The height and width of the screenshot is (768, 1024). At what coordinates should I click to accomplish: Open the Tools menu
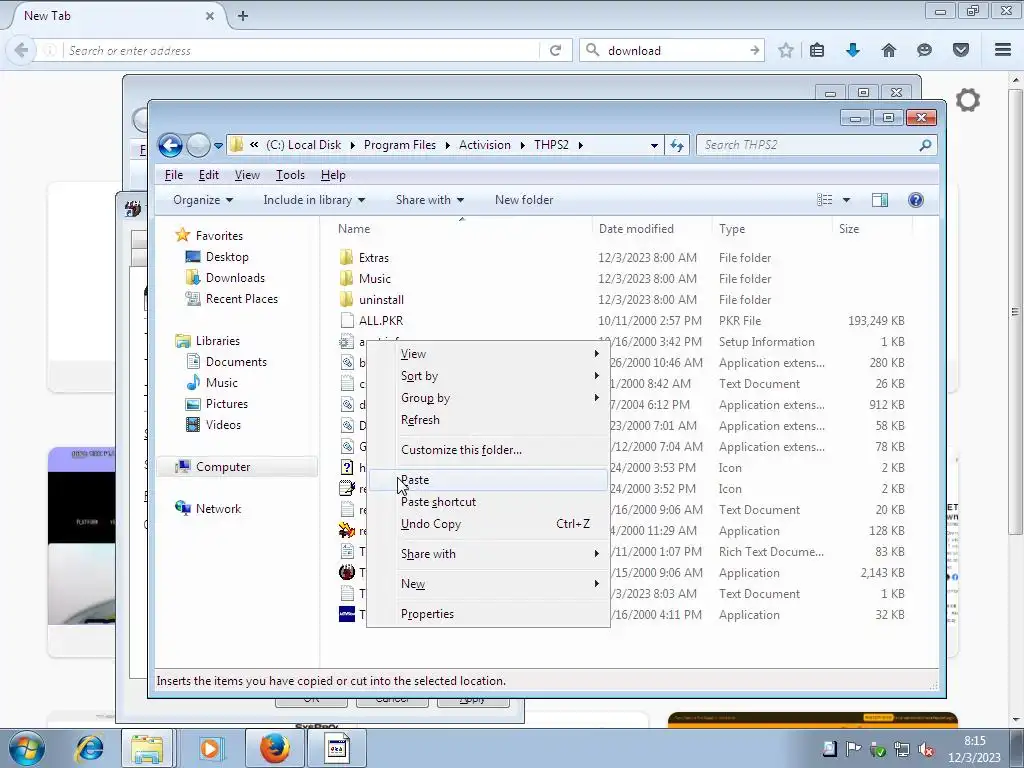click(290, 175)
